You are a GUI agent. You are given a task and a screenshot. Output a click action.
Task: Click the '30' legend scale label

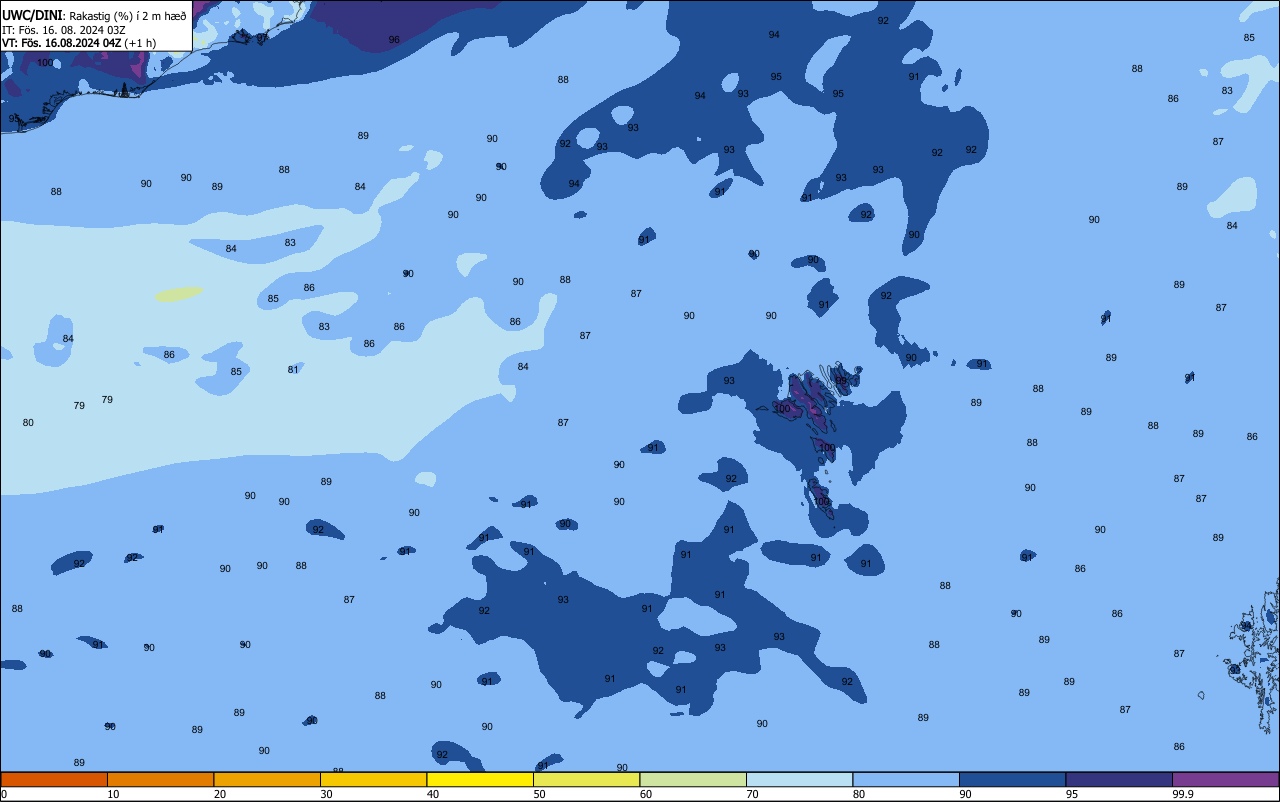pos(326,794)
